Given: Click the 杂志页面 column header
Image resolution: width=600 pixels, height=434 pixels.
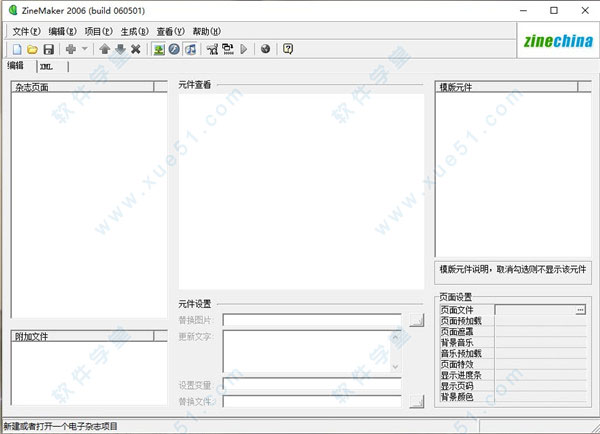Looking at the screenshot, I should (82, 87).
